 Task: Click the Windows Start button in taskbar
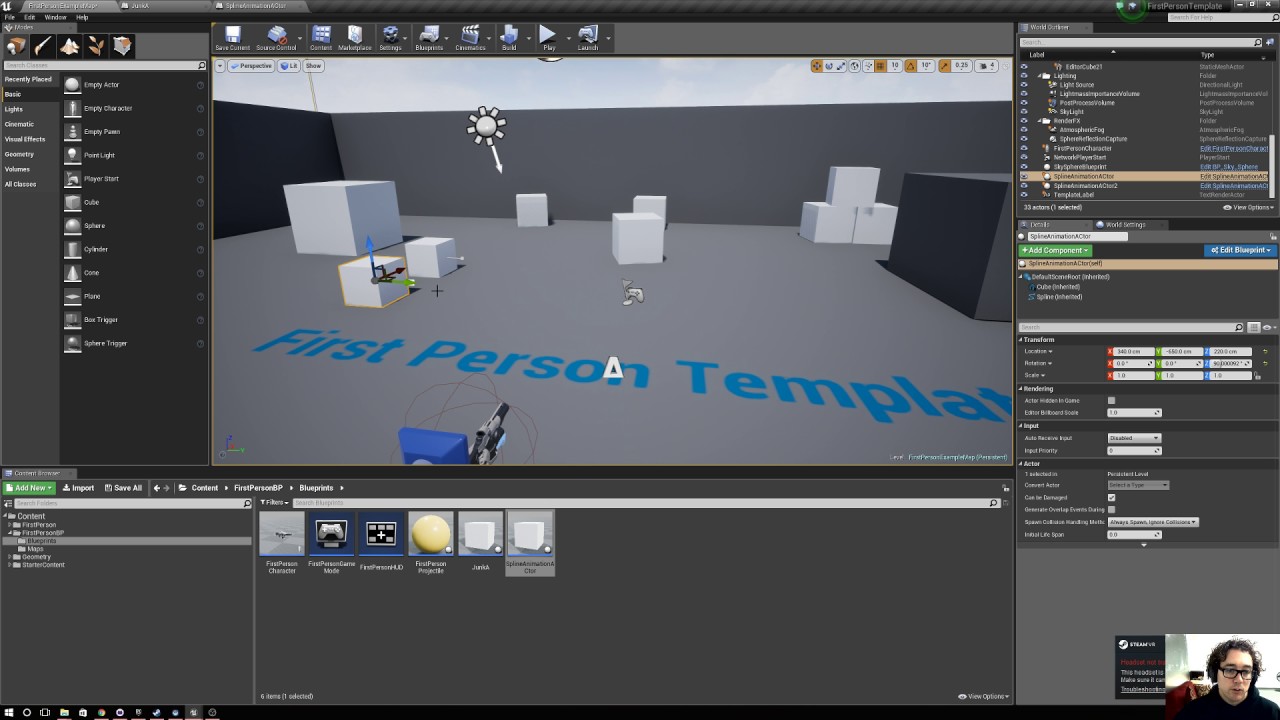pyautogui.click(x=8, y=713)
